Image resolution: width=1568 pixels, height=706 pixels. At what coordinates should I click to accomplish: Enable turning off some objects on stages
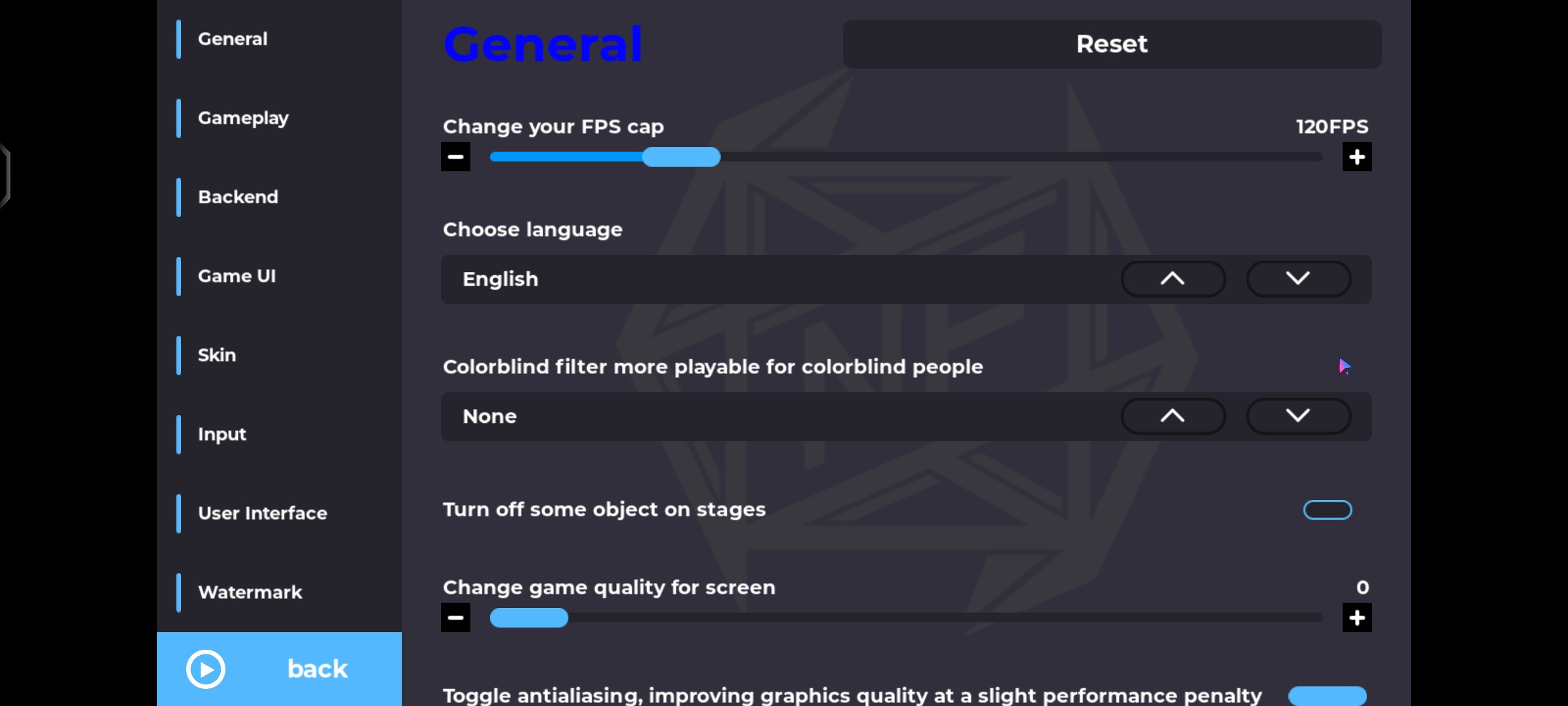pyautogui.click(x=1327, y=510)
